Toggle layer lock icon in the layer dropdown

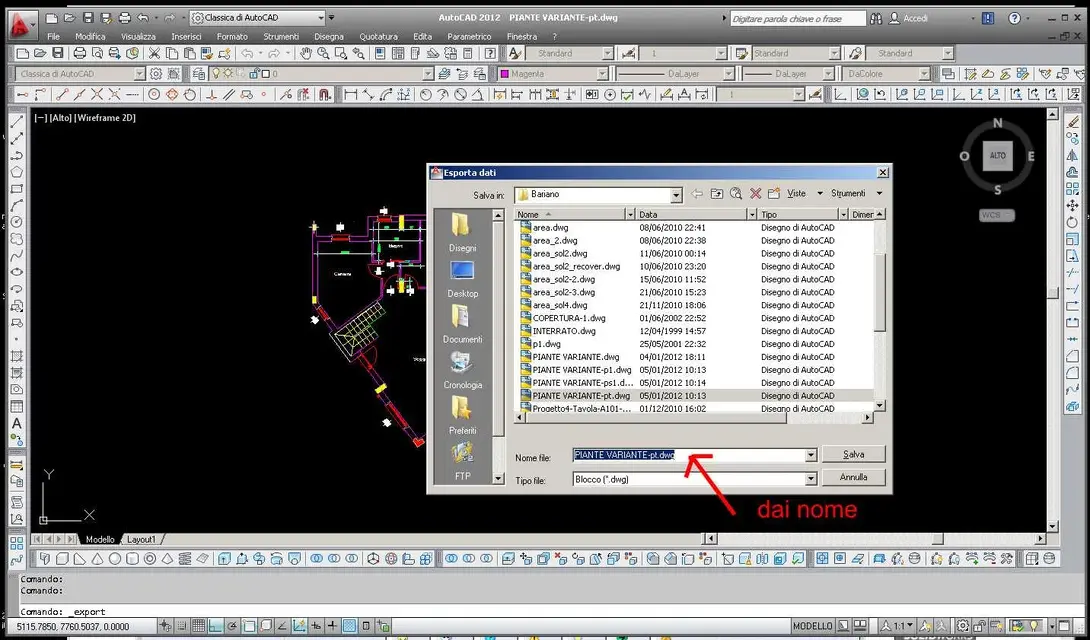coord(253,73)
